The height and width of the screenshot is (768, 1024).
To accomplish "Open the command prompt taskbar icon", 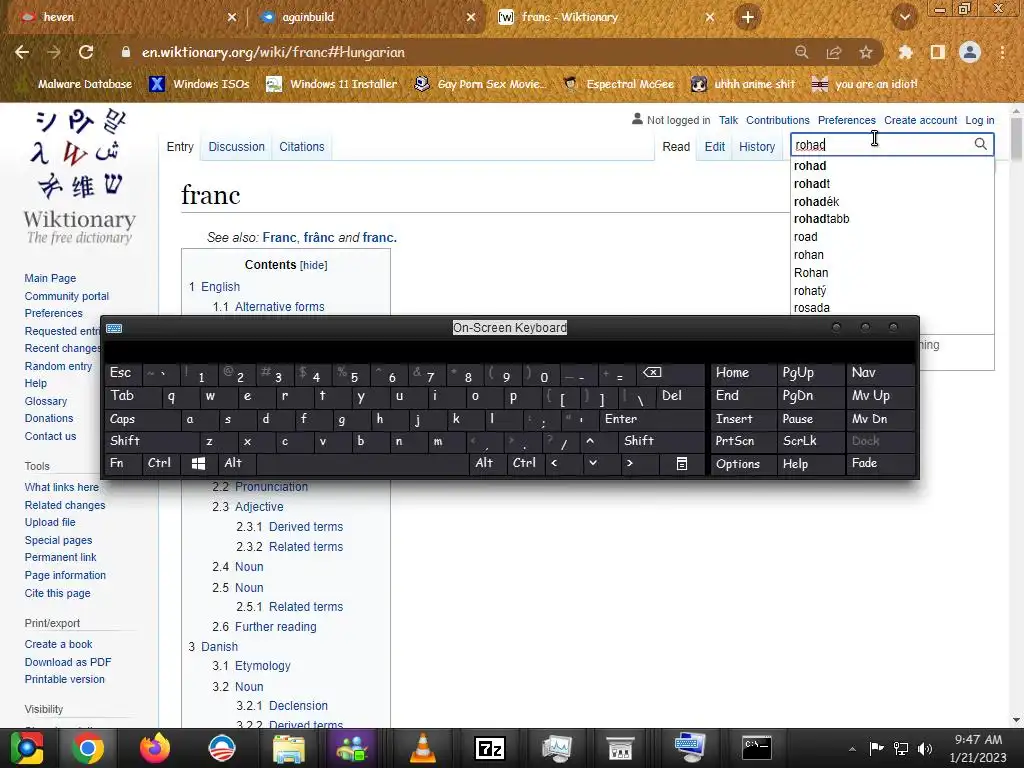I will pyautogui.click(x=757, y=748).
